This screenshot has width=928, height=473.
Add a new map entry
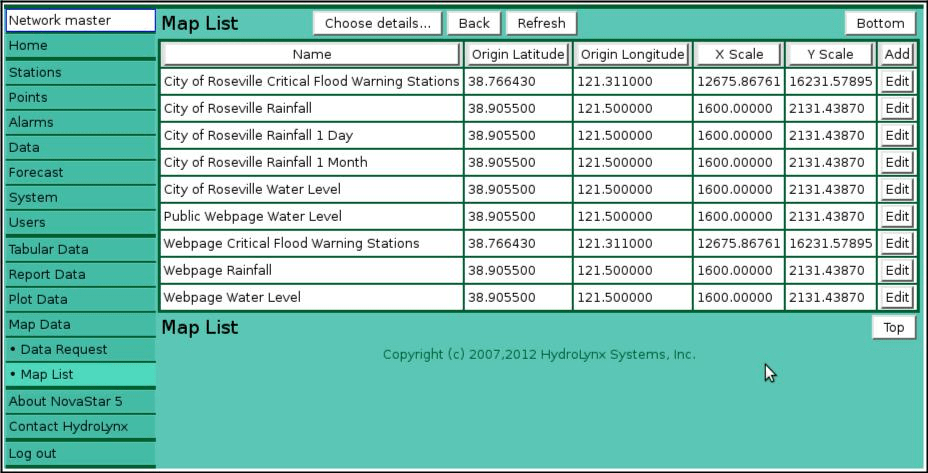[x=897, y=54]
